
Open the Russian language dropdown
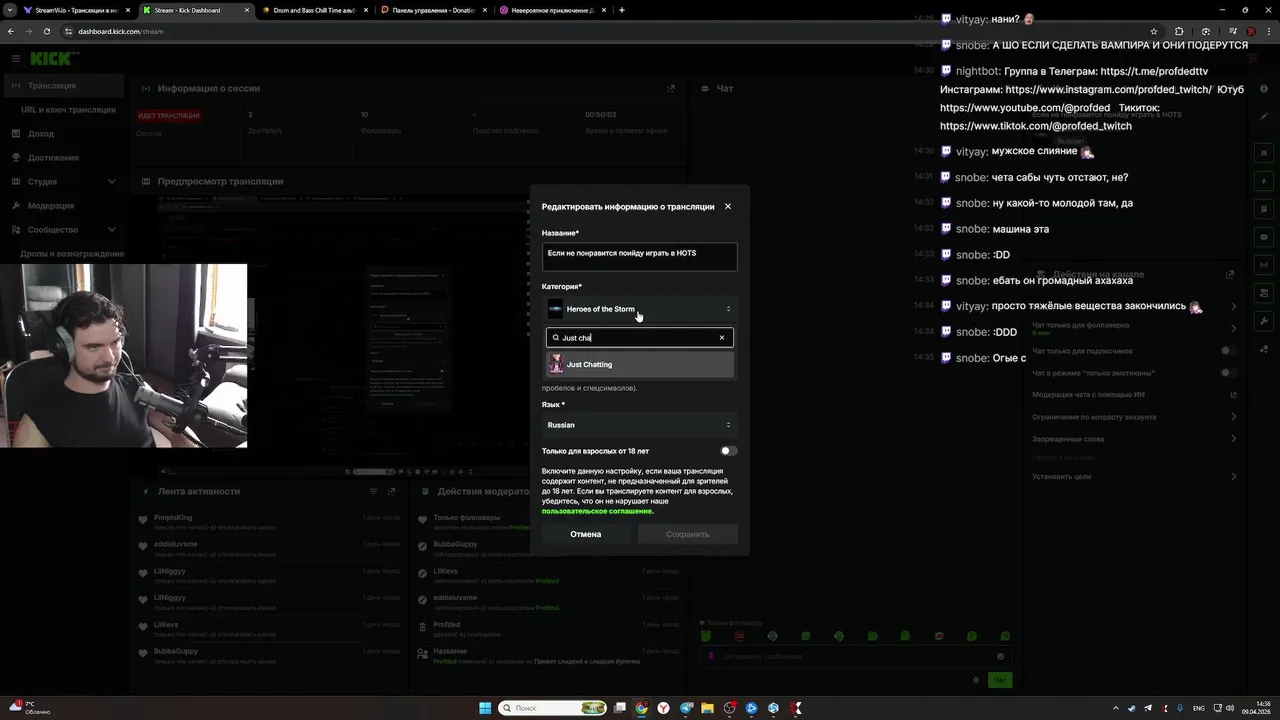tap(640, 425)
